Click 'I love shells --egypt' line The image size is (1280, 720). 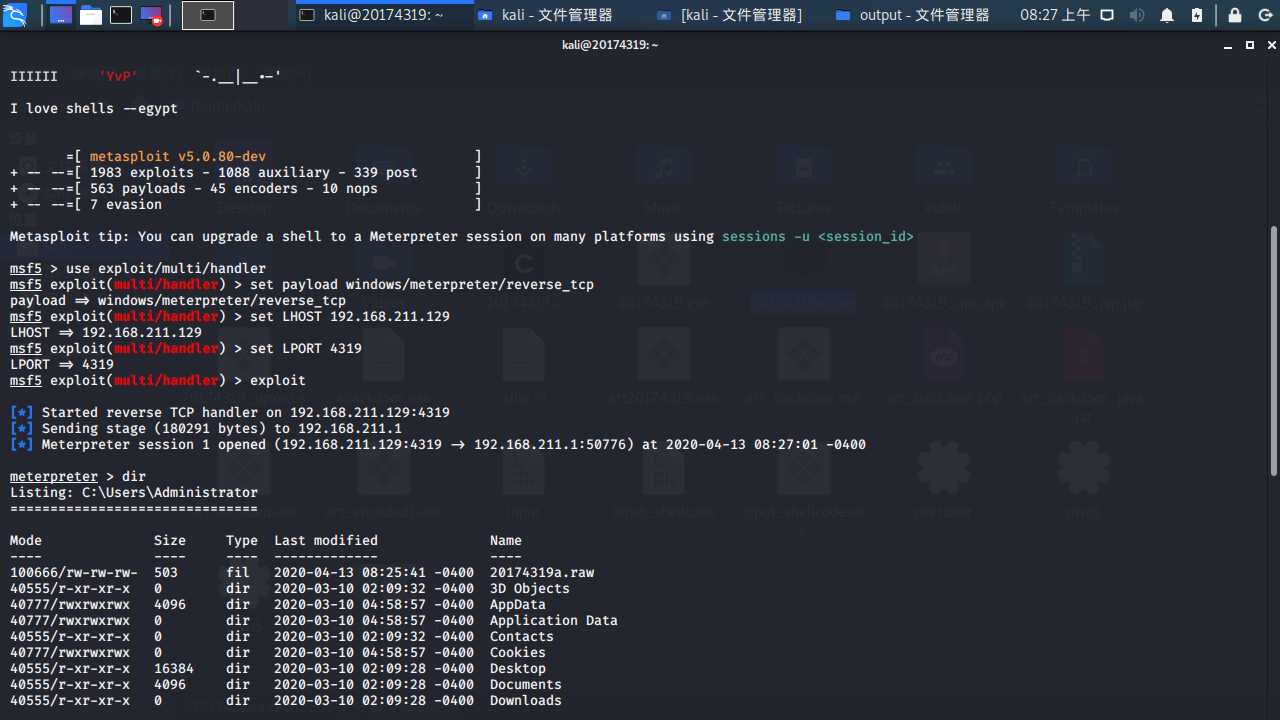(x=94, y=108)
